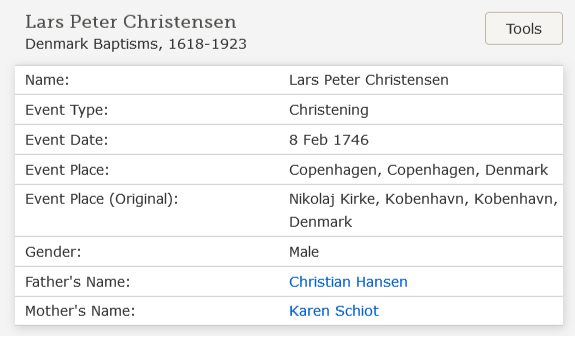
Task: Click the Father's Name label
Action: tap(77, 282)
